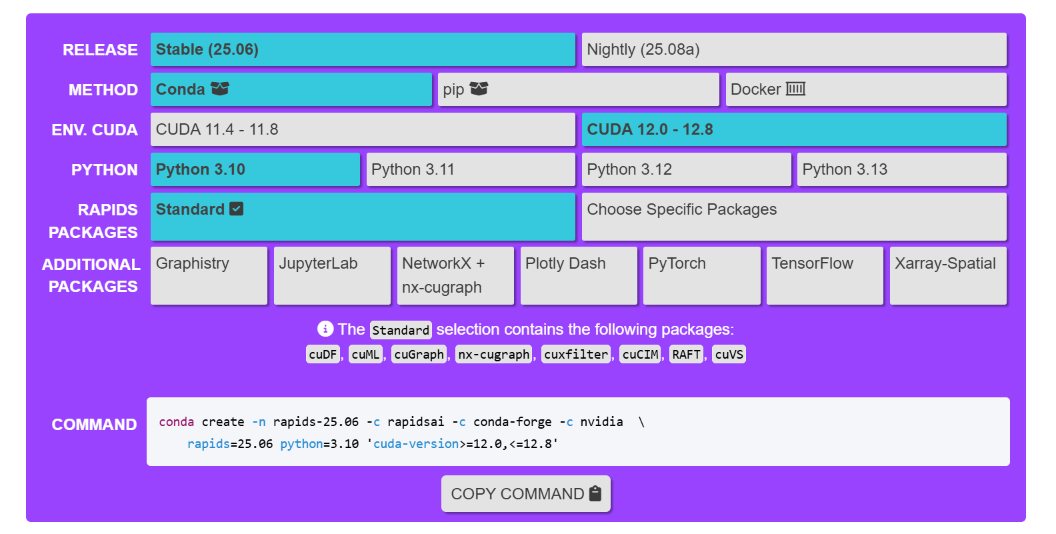Screen dimensions: 1056x534
Task: Add the Plotly Dash package
Action: pos(579,275)
